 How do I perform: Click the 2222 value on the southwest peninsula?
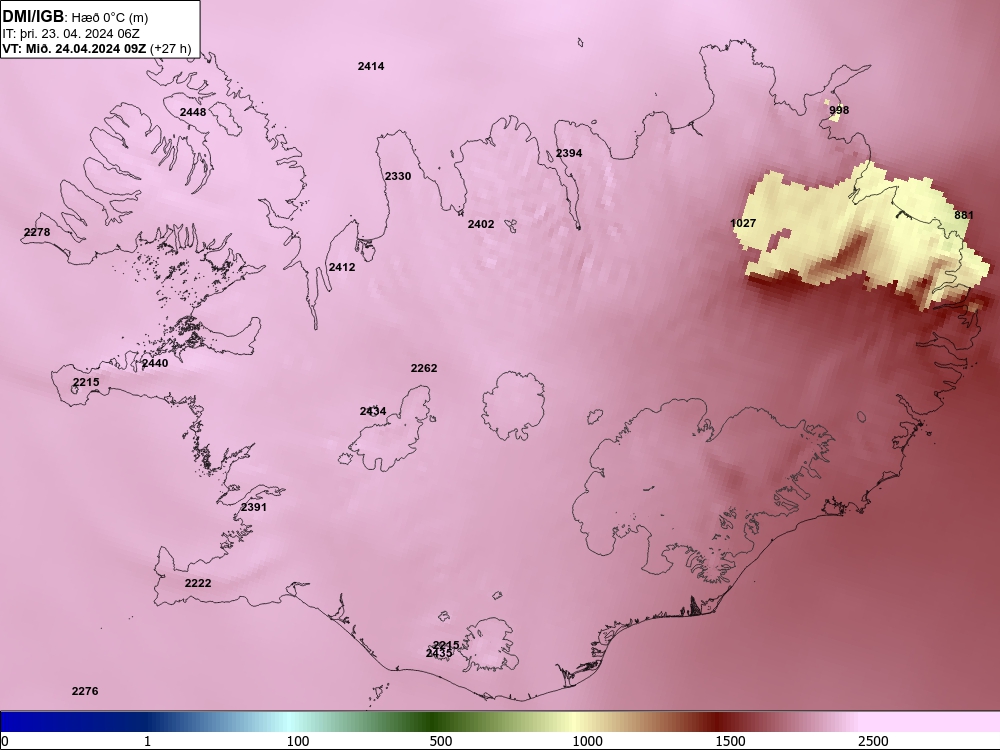coord(198,583)
